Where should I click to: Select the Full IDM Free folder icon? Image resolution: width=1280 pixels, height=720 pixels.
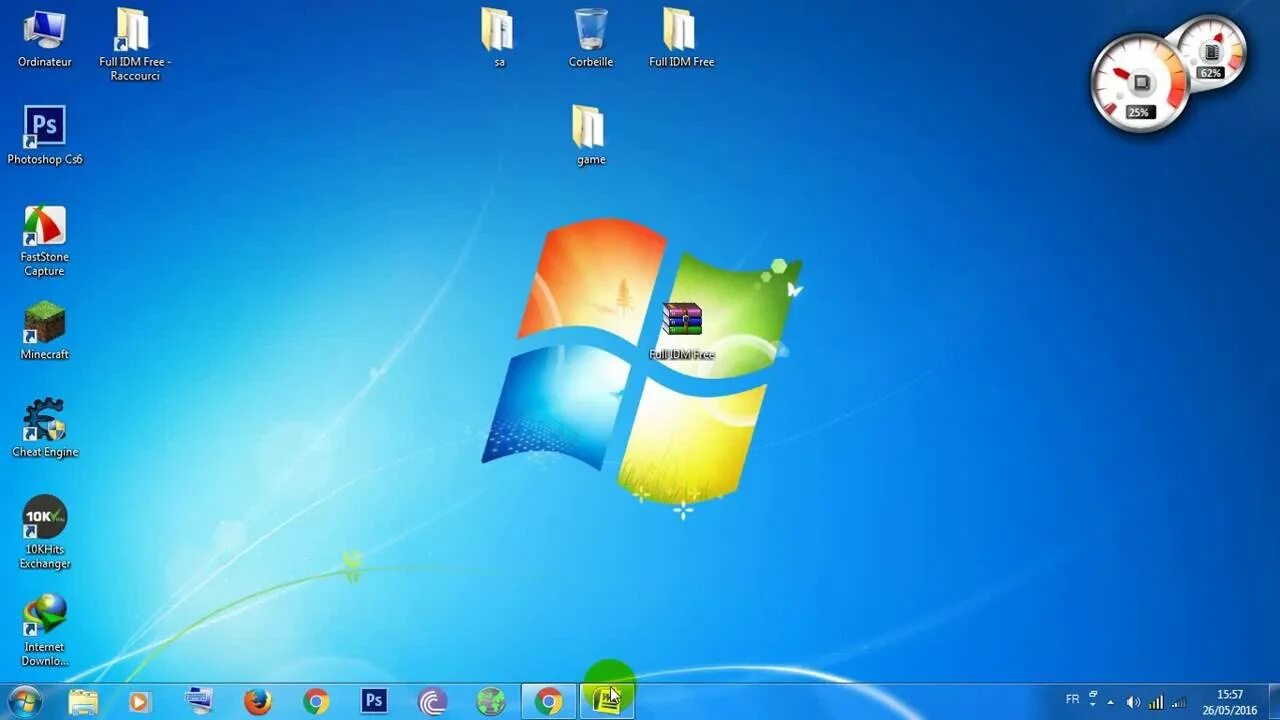(x=681, y=38)
